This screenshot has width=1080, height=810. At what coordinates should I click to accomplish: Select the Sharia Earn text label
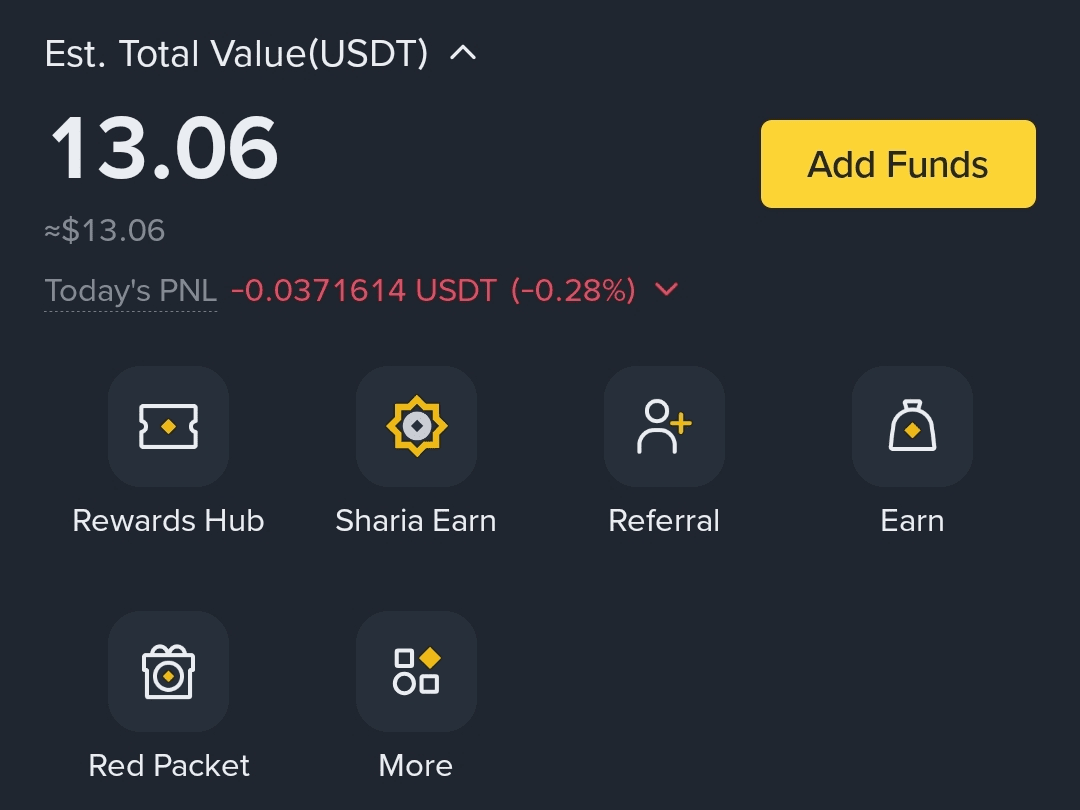[x=416, y=521]
